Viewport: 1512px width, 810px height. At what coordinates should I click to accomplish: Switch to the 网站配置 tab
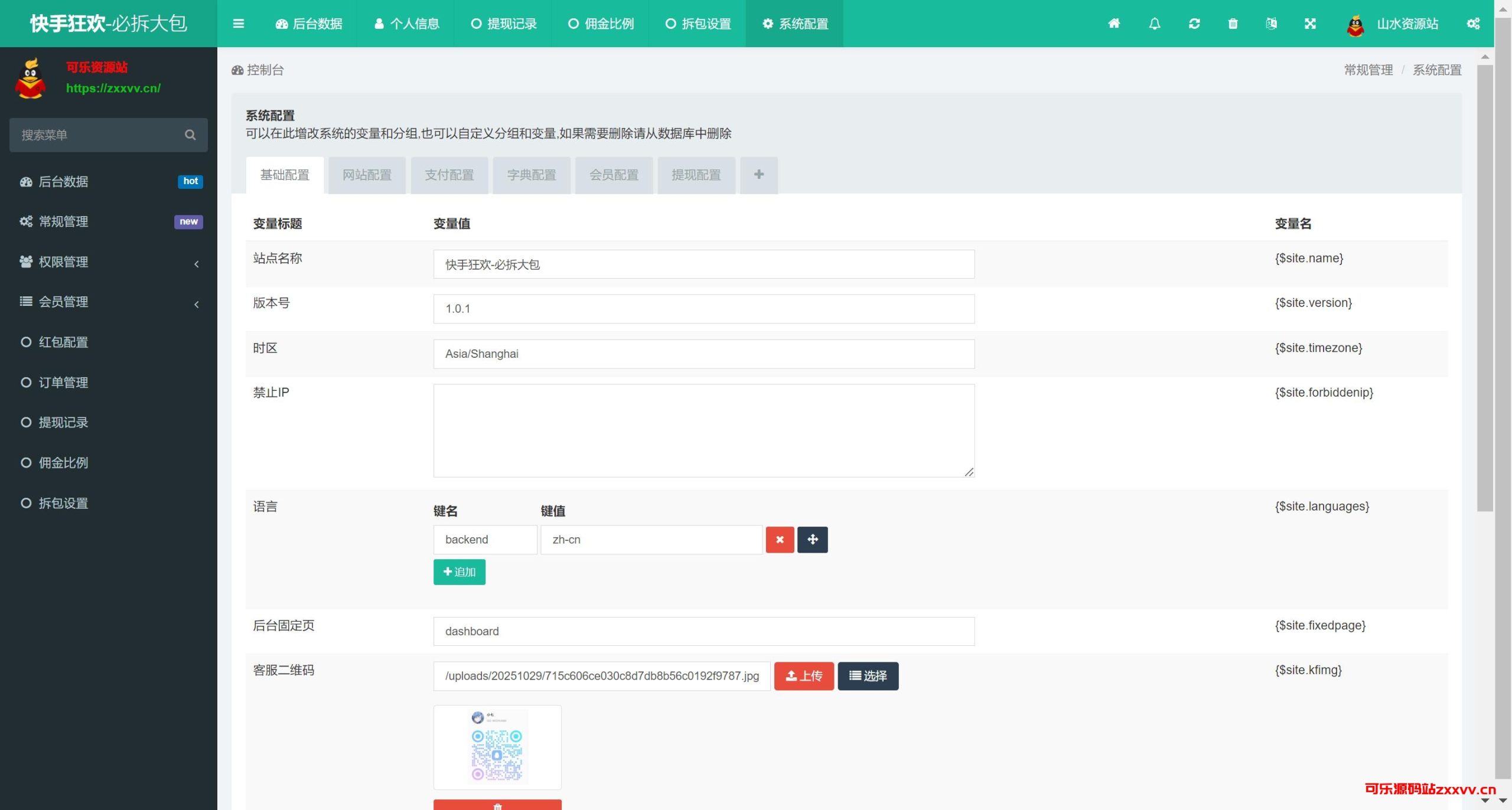pyautogui.click(x=367, y=175)
